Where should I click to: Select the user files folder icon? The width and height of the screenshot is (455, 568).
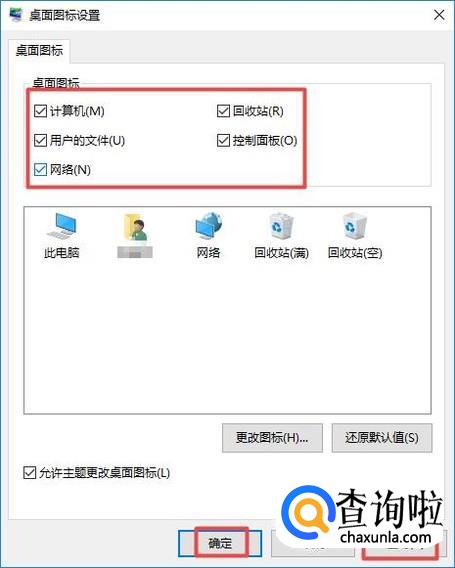click(135, 227)
